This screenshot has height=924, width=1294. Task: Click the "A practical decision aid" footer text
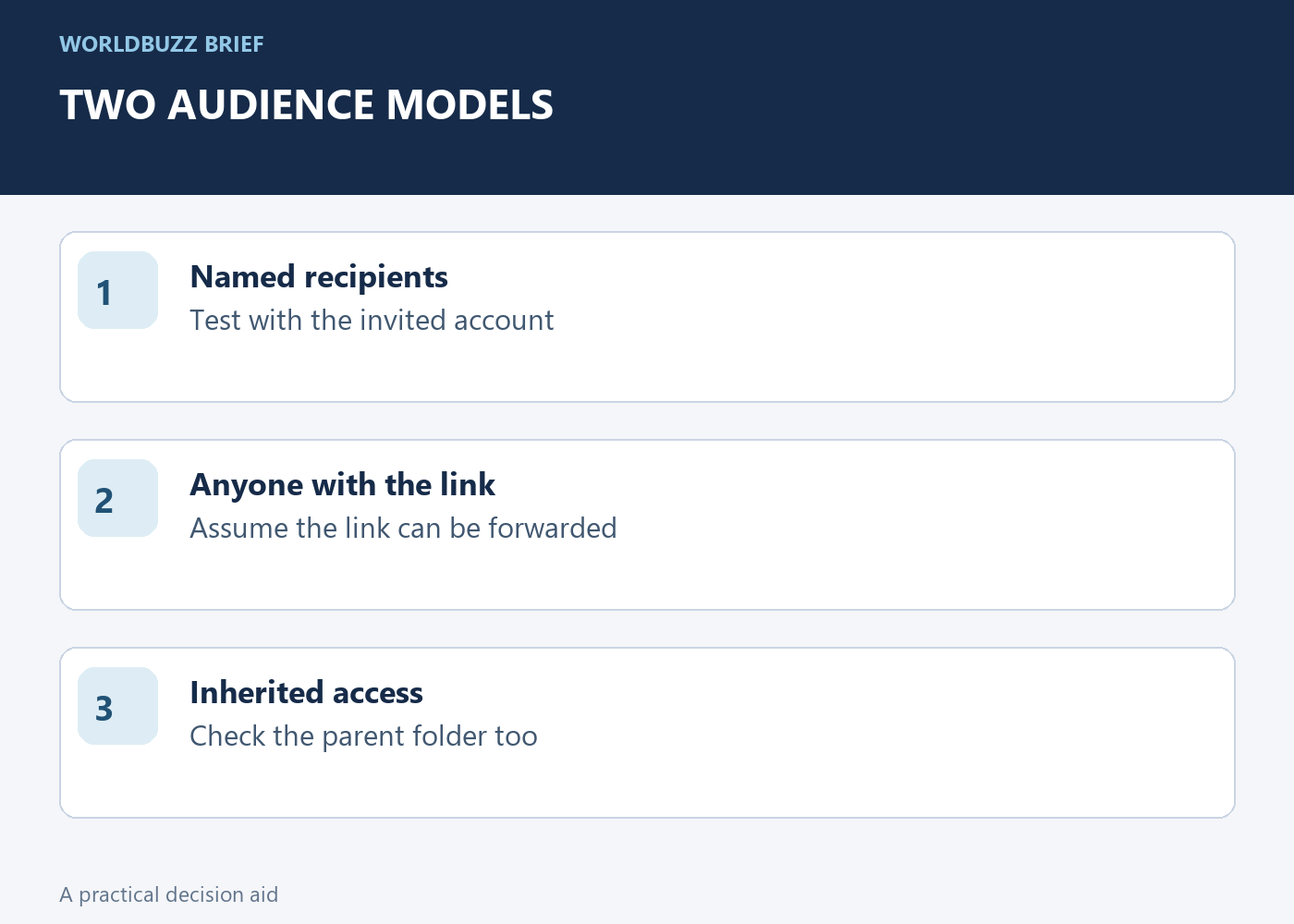169,894
